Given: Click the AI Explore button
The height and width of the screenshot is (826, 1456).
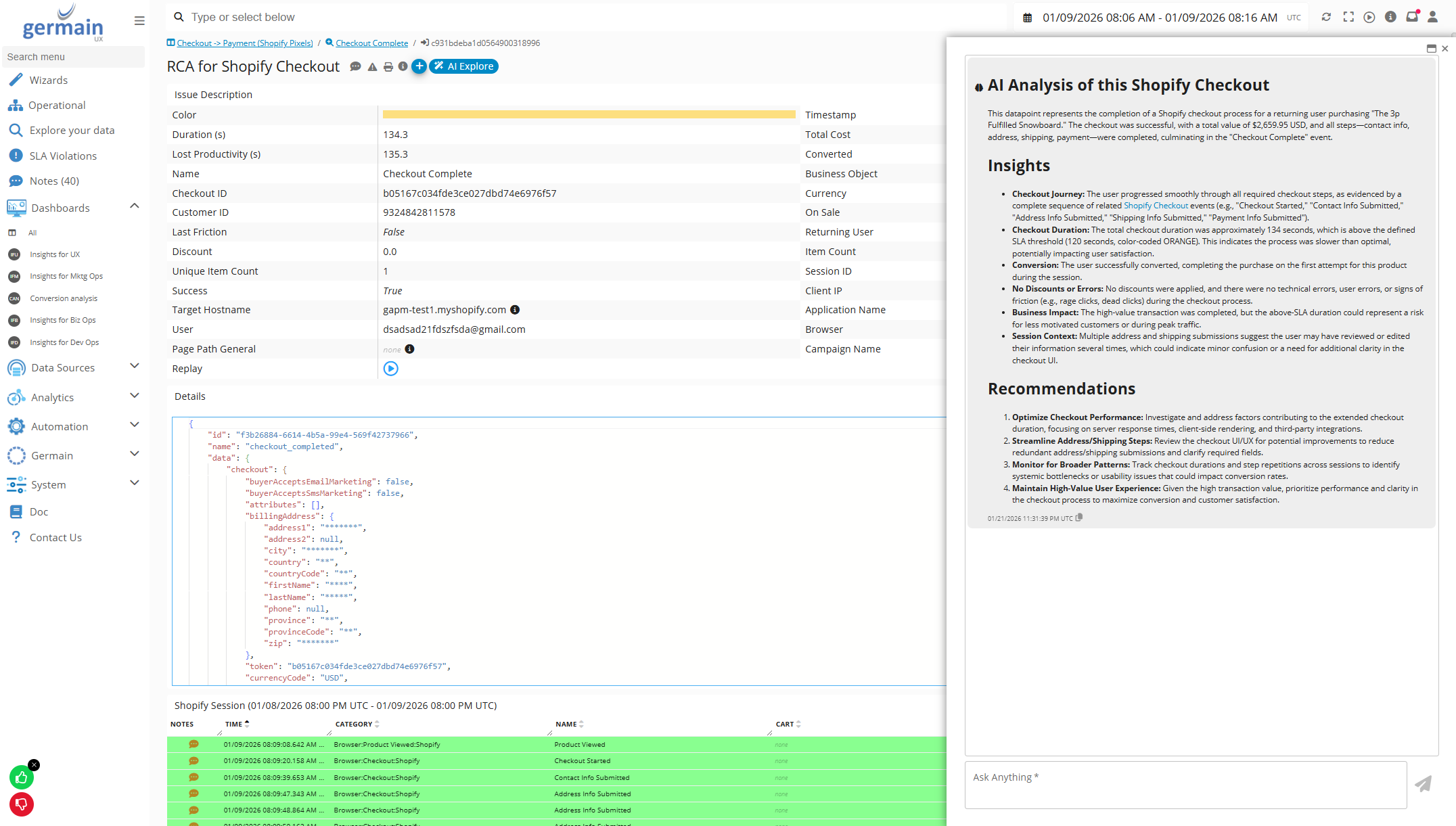Looking at the screenshot, I should [464, 66].
